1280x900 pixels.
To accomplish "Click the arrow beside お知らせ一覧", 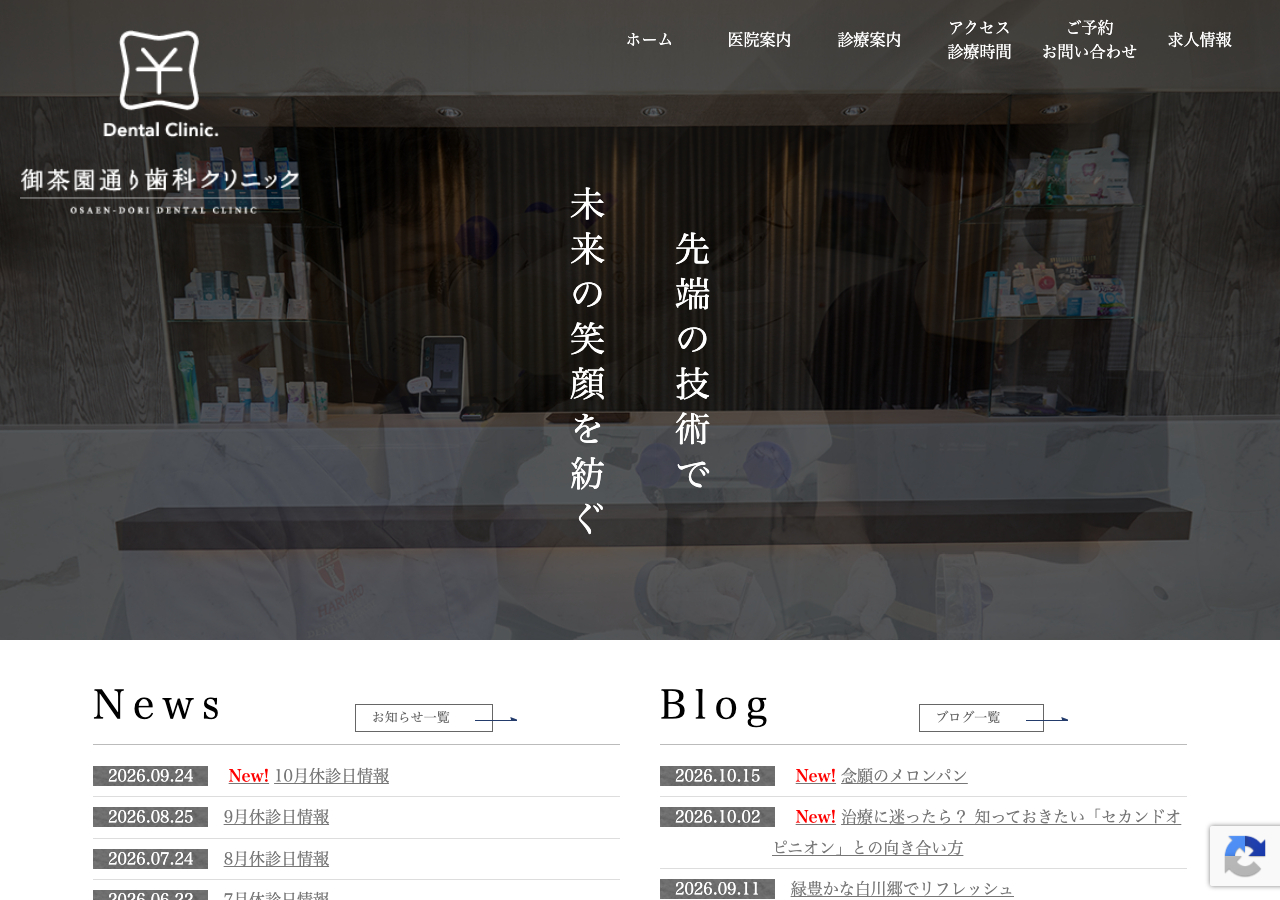I will tap(496, 719).
